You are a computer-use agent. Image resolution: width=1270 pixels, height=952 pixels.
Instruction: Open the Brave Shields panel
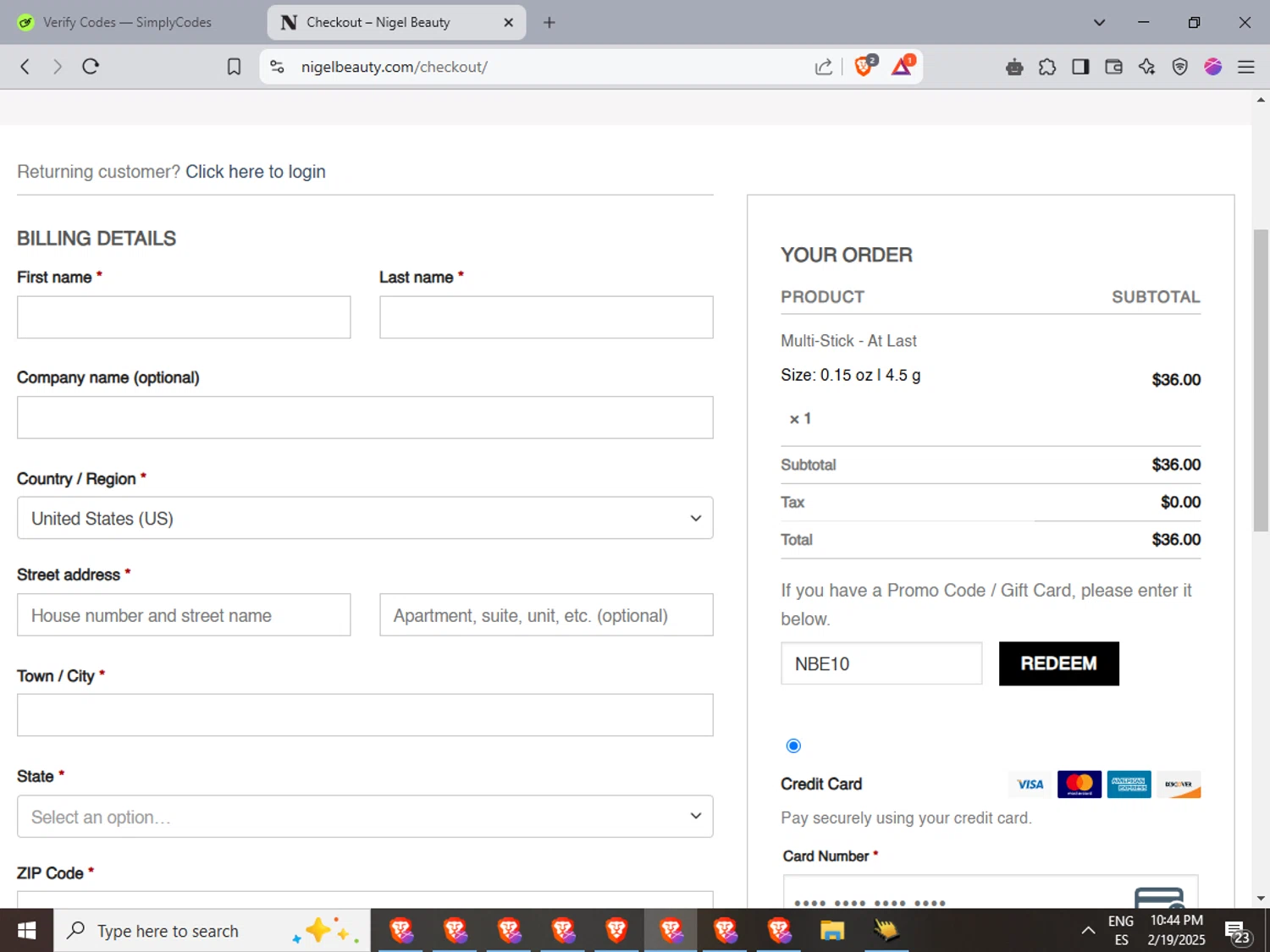click(864, 66)
